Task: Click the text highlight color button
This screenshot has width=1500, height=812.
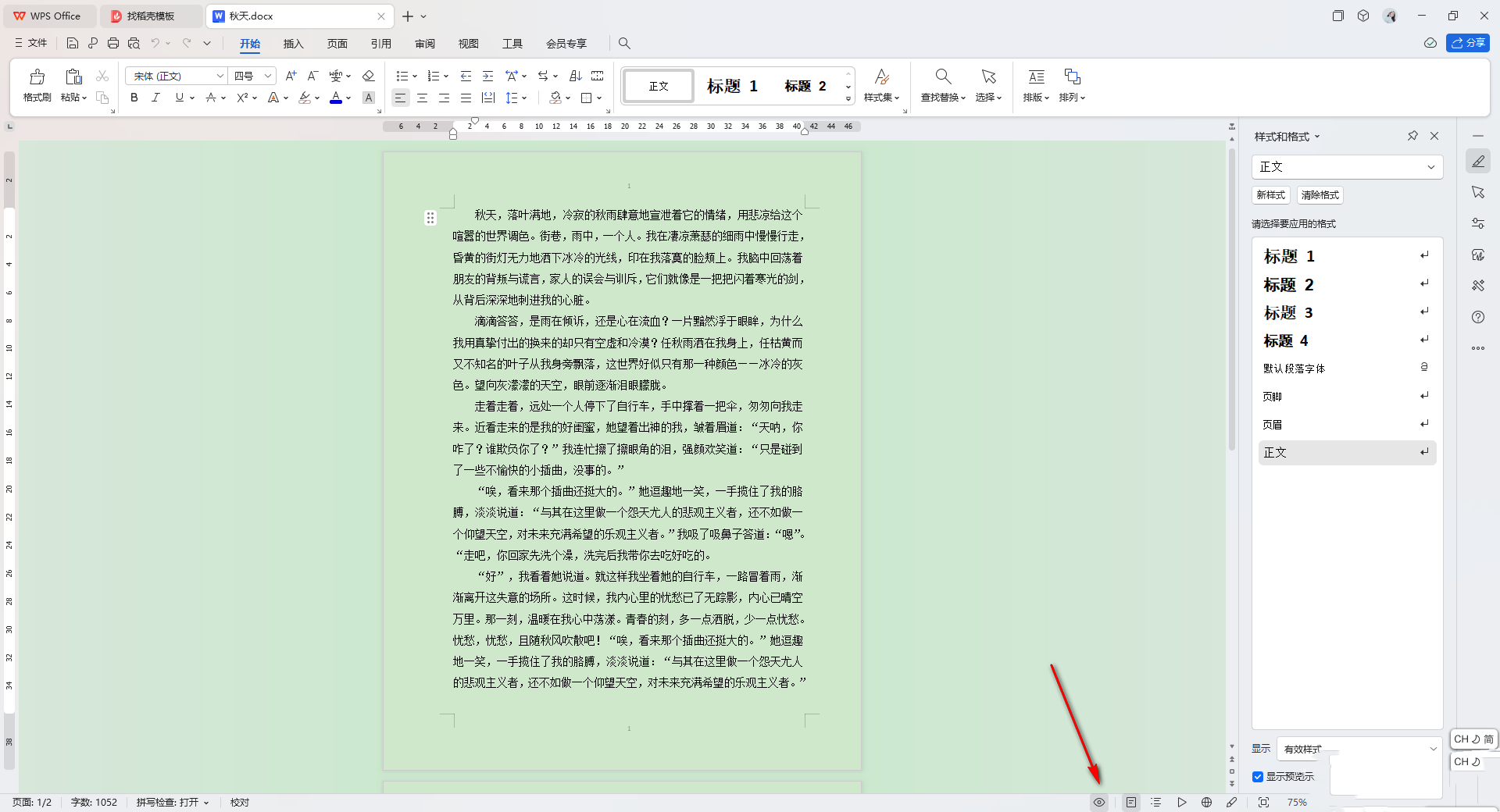Action: pos(305,98)
